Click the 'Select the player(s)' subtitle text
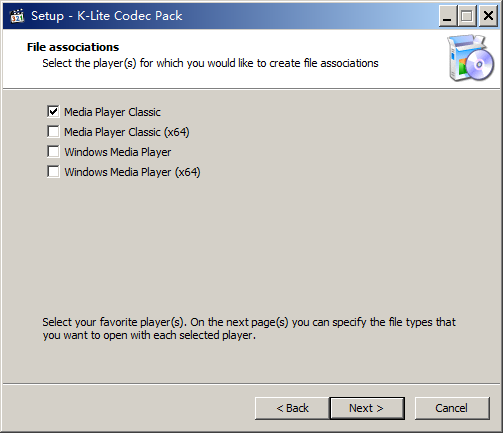The width and height of the screenshot is (503, 433). tap(210, 63)
